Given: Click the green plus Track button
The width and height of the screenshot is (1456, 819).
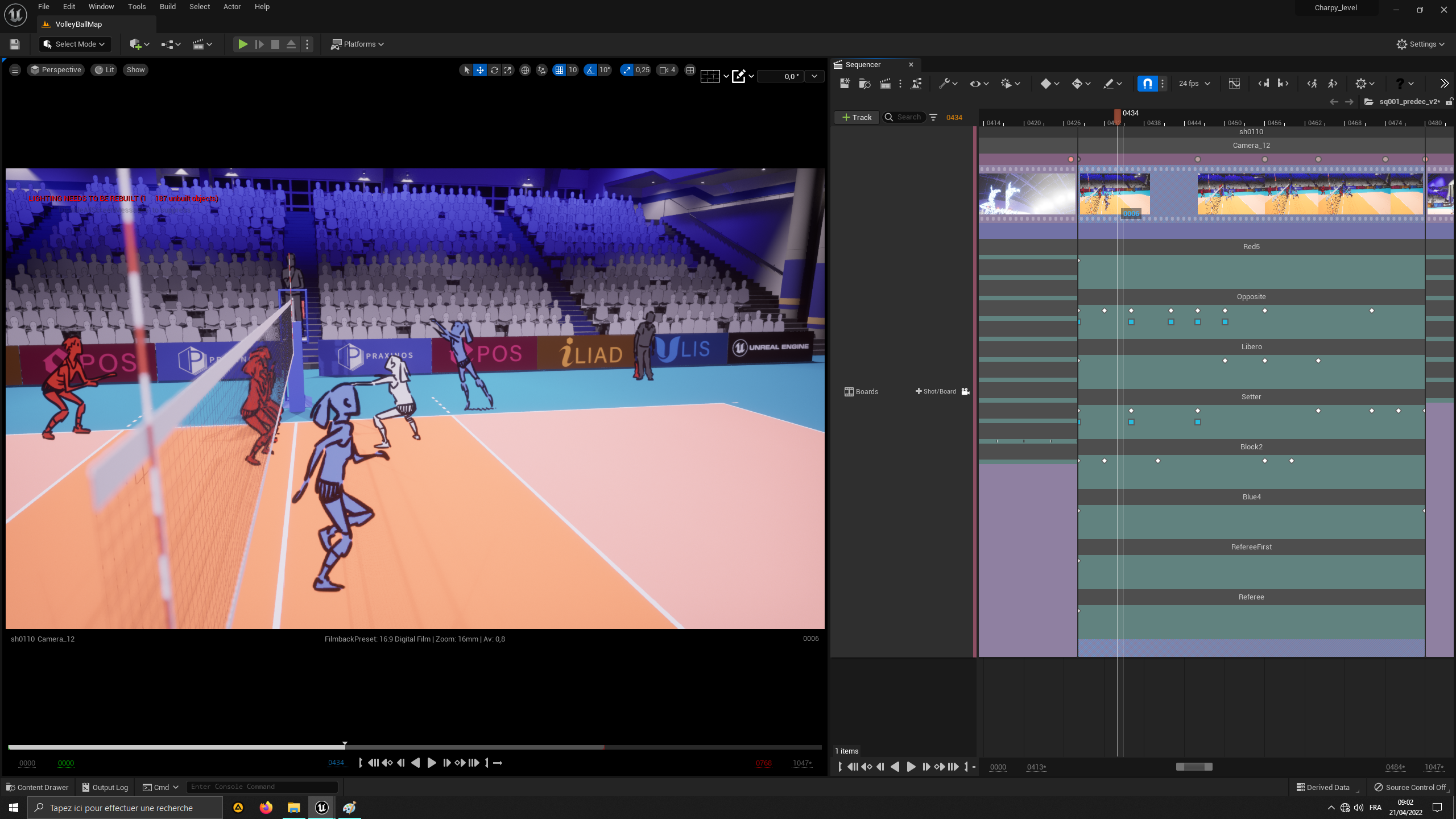Looking at the screenshot, I should (x=857, y=117).
